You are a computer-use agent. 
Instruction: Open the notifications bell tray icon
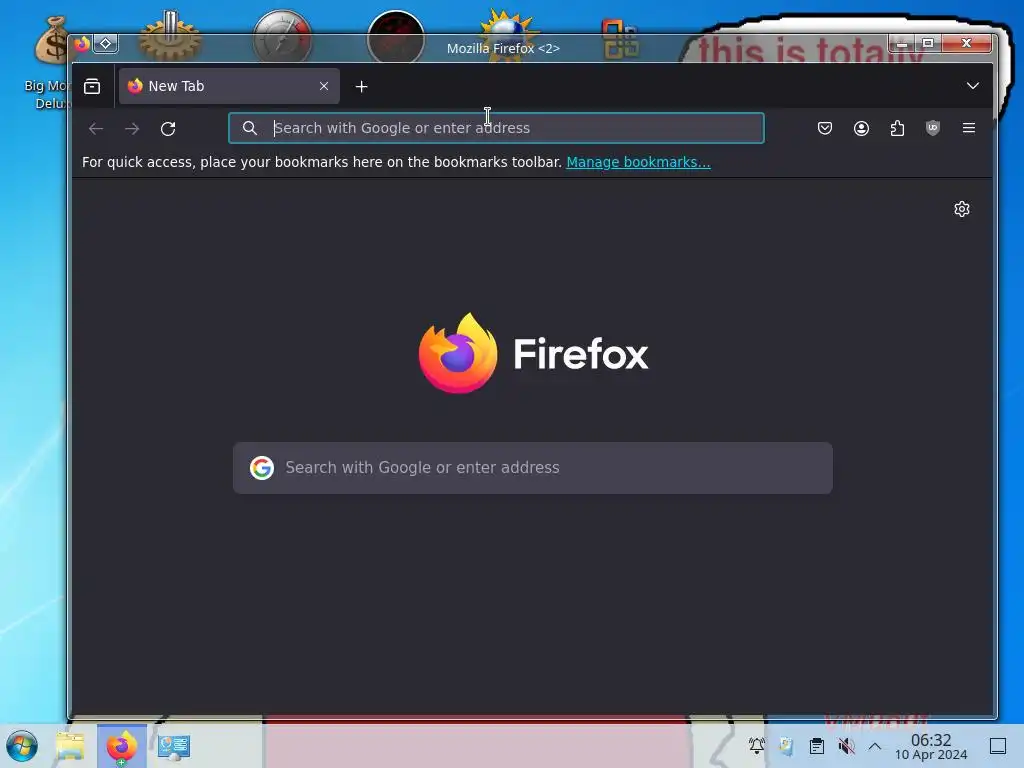point(756,746)
